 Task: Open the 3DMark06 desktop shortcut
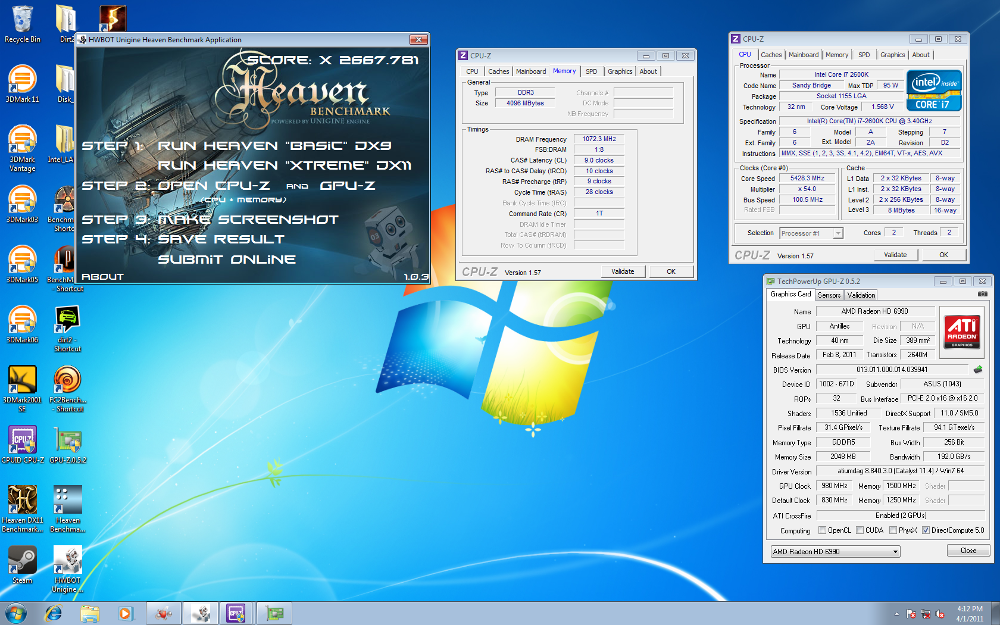[22, 324]
